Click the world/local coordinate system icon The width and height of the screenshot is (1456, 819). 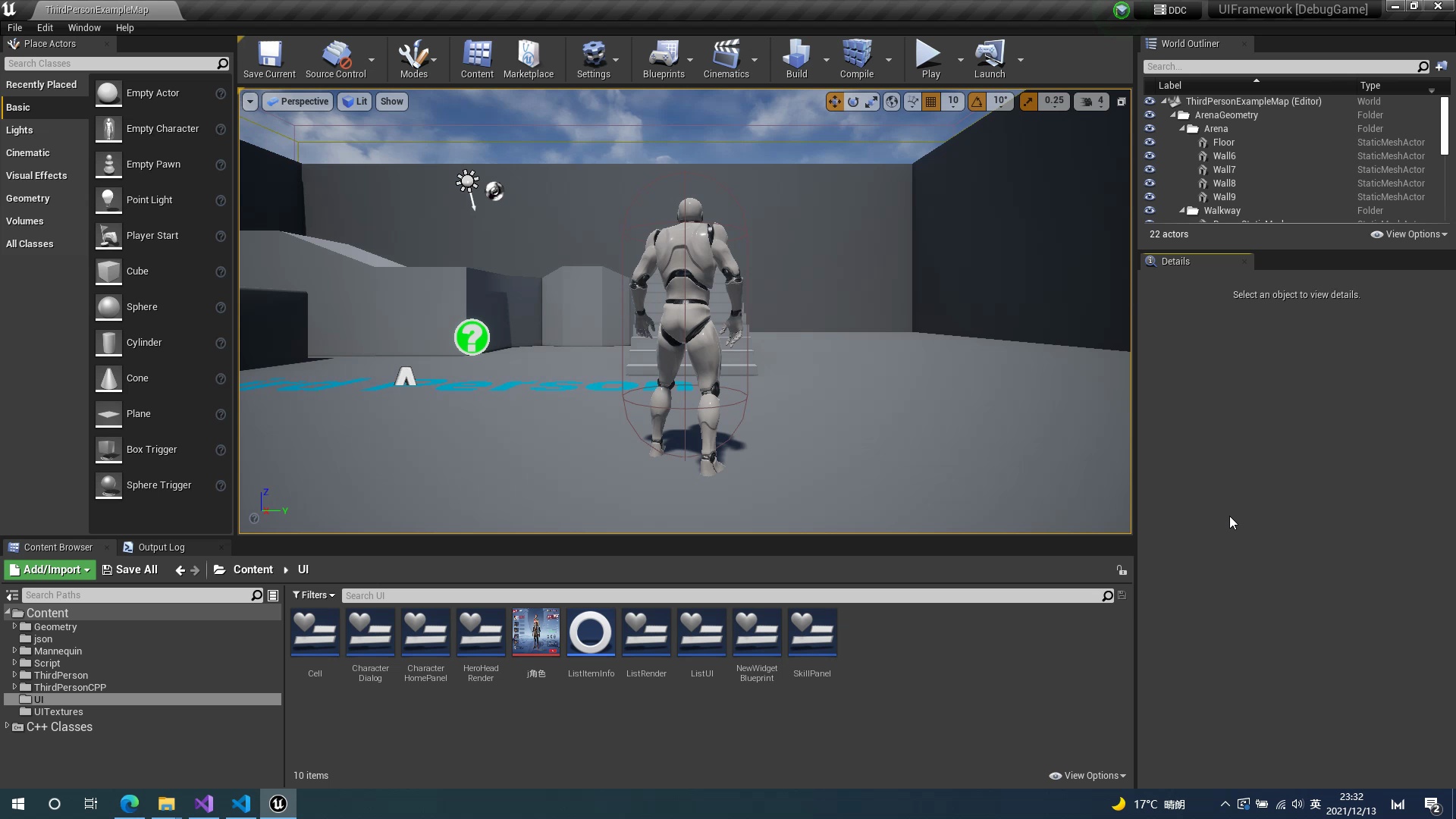tap(893, 102)
